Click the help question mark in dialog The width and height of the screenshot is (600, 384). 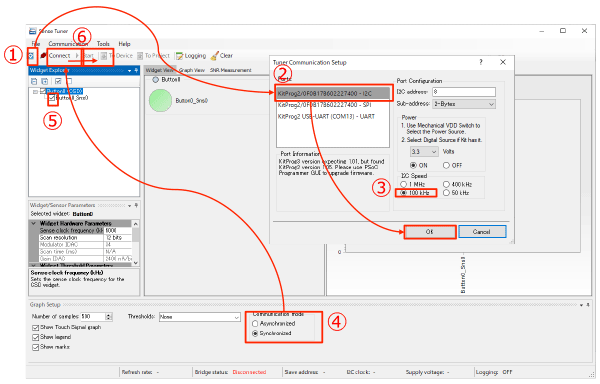pyautogui.click(x=481, y=62)
